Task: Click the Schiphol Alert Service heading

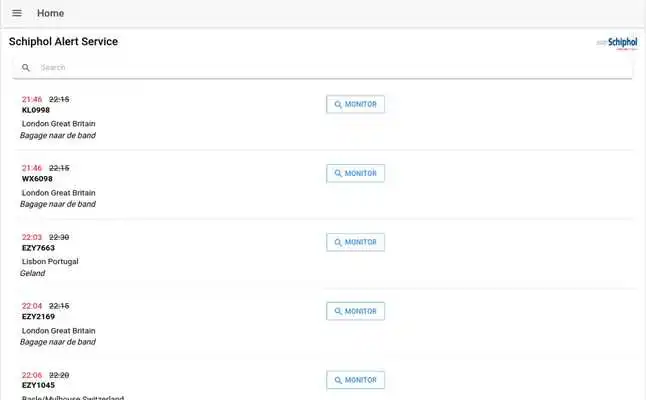Action: 63,42
